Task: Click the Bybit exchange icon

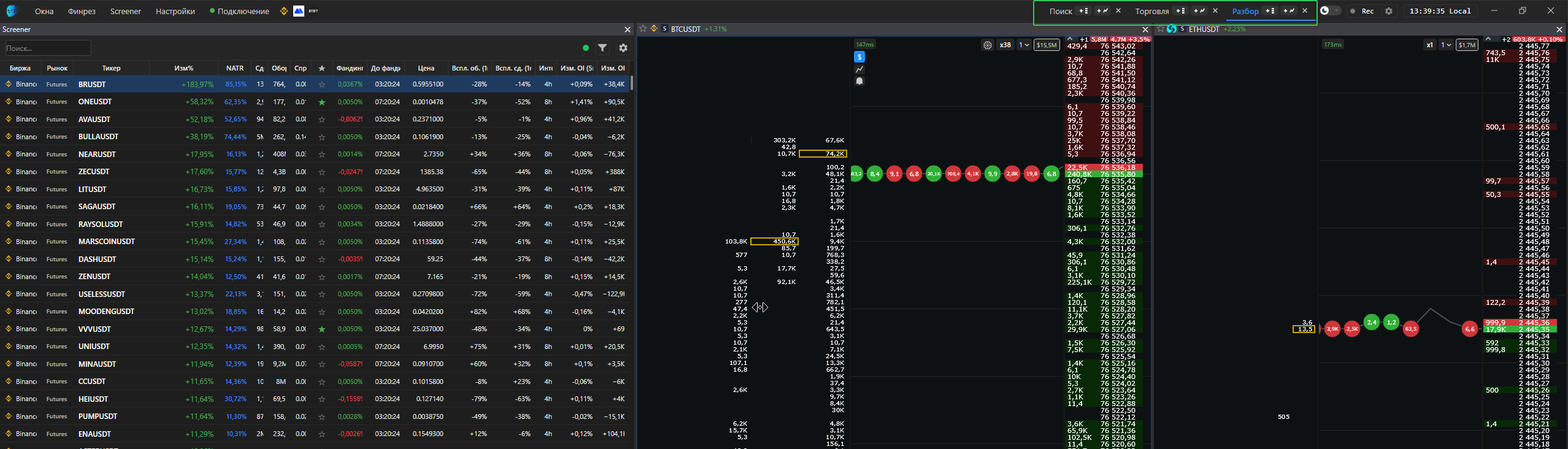Action: [x=313, y=11]
